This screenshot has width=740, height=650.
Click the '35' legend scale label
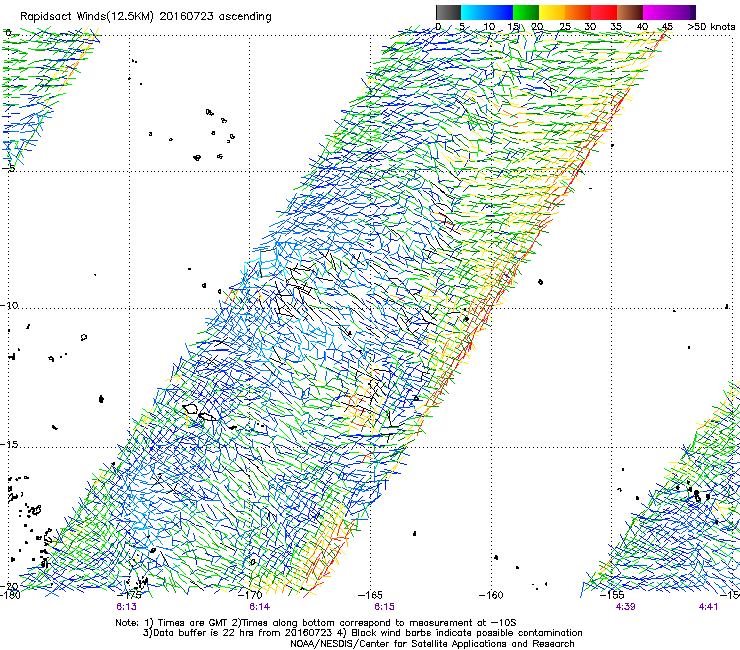click(616, 26)
